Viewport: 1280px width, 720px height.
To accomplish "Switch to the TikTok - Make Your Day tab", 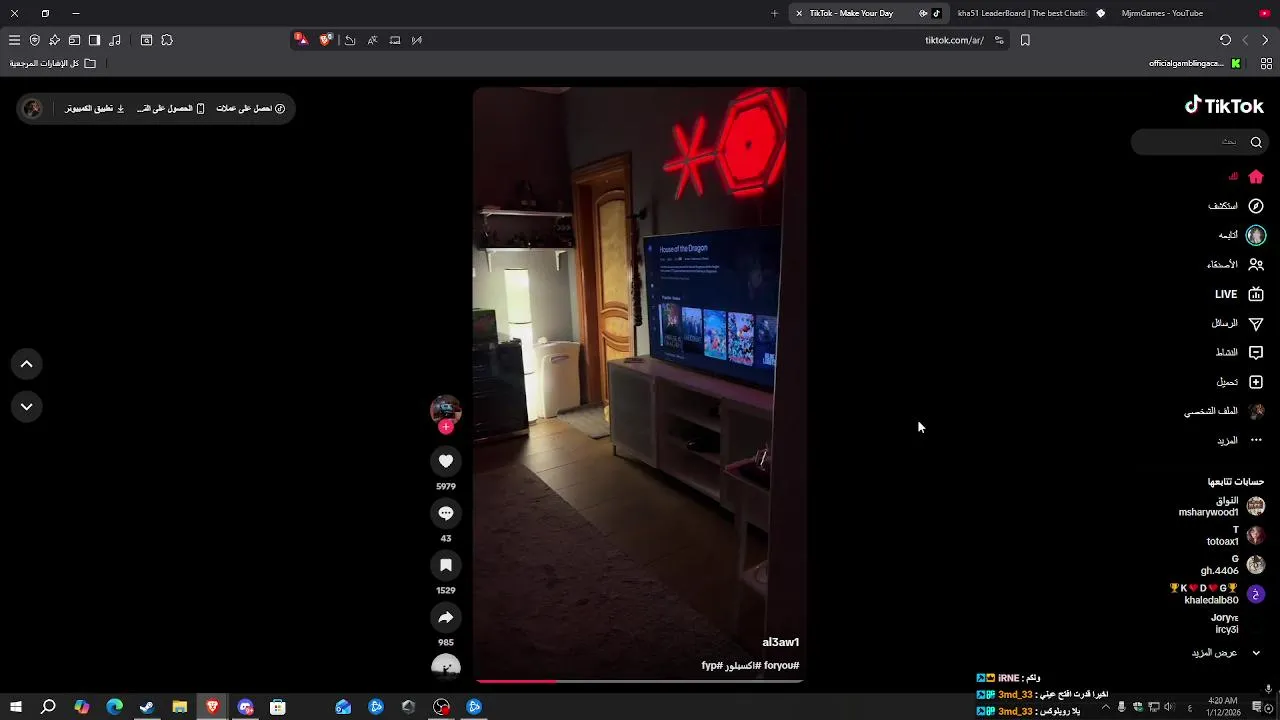I will [x=868, y=13].
